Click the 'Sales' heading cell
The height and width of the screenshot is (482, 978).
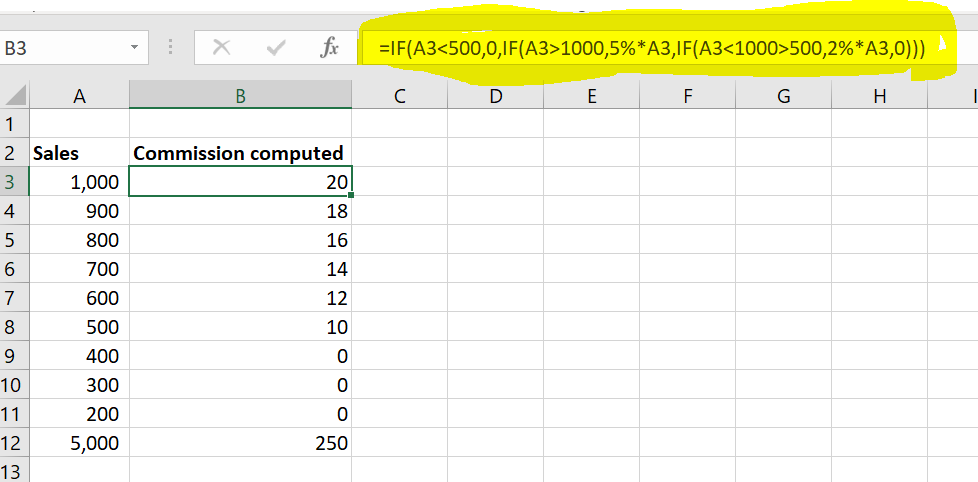79,152
